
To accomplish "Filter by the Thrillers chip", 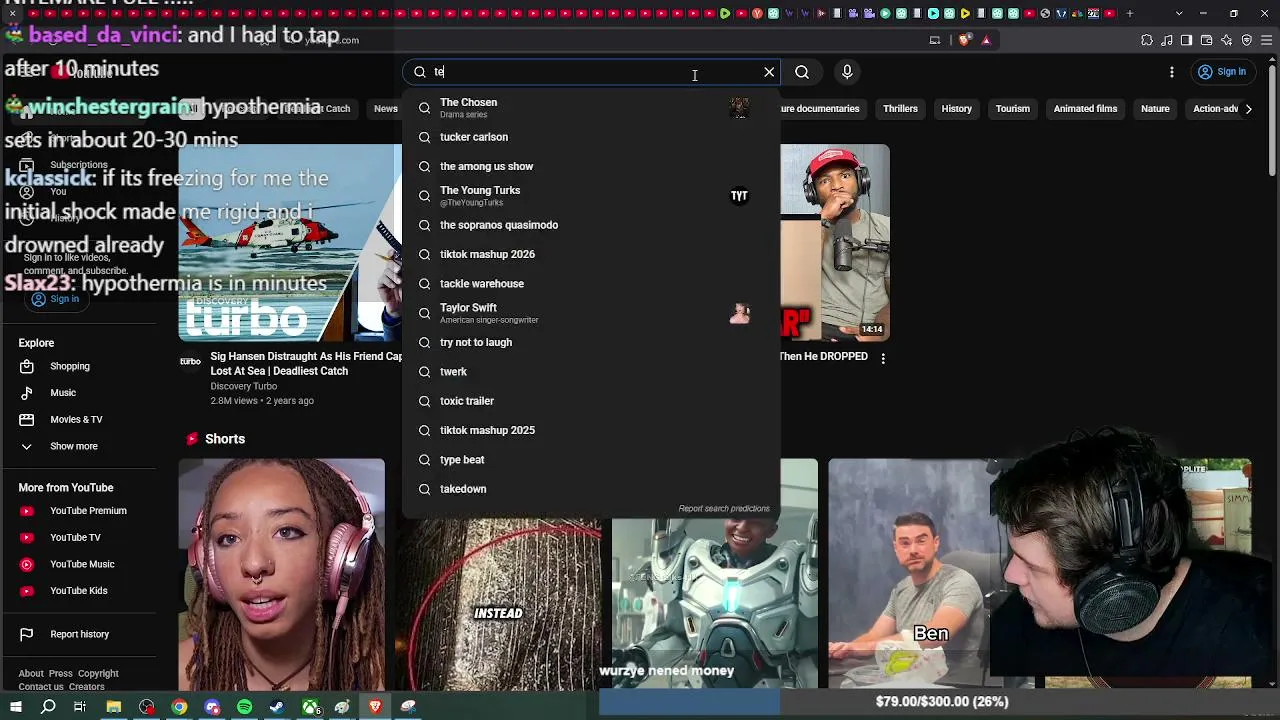I will point(900,109).
